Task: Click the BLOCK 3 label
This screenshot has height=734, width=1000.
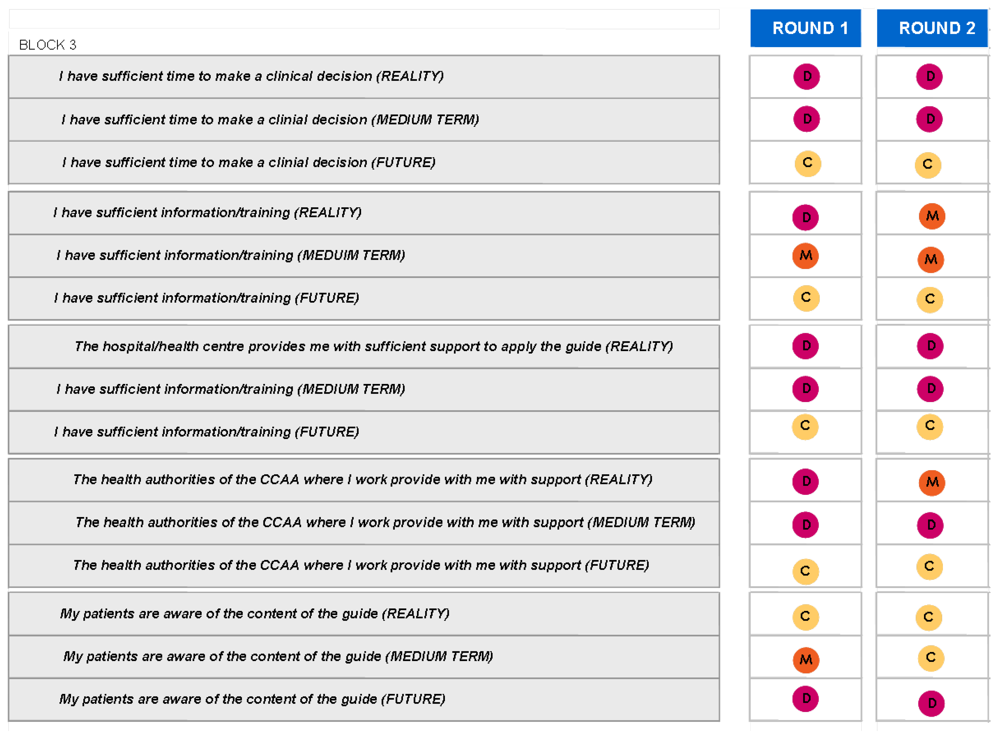Action: click(48, 45)
